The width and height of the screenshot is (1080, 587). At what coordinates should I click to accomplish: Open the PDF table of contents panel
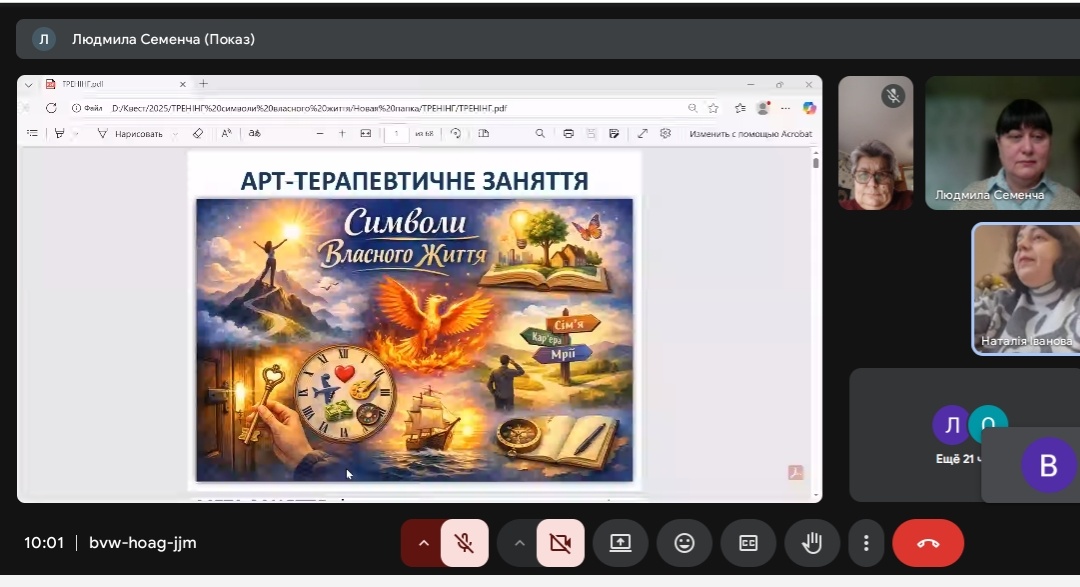point(30,133)
